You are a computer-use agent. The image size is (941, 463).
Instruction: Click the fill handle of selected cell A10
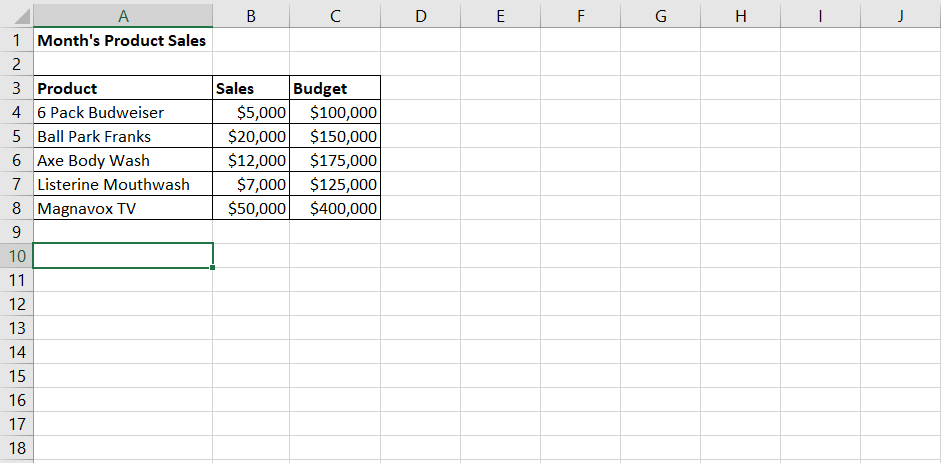tap(212, 267)
